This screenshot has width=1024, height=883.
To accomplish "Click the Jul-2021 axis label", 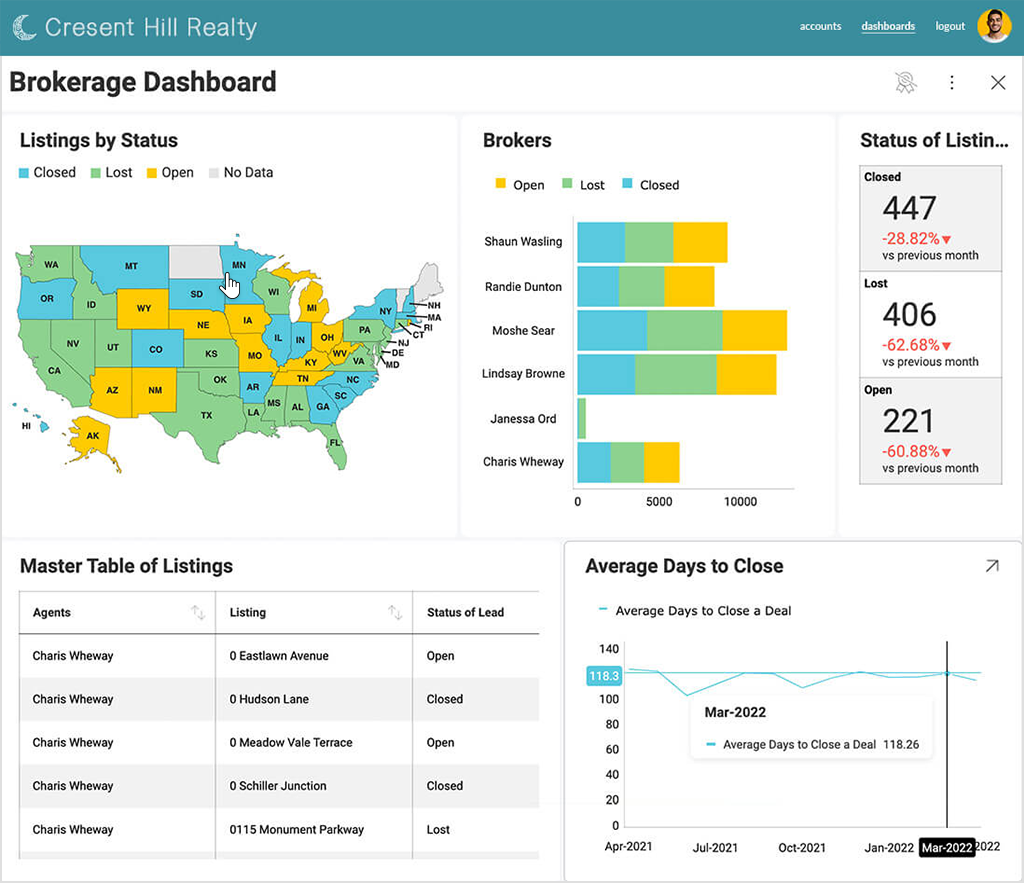I will click(x=714, y=848).
